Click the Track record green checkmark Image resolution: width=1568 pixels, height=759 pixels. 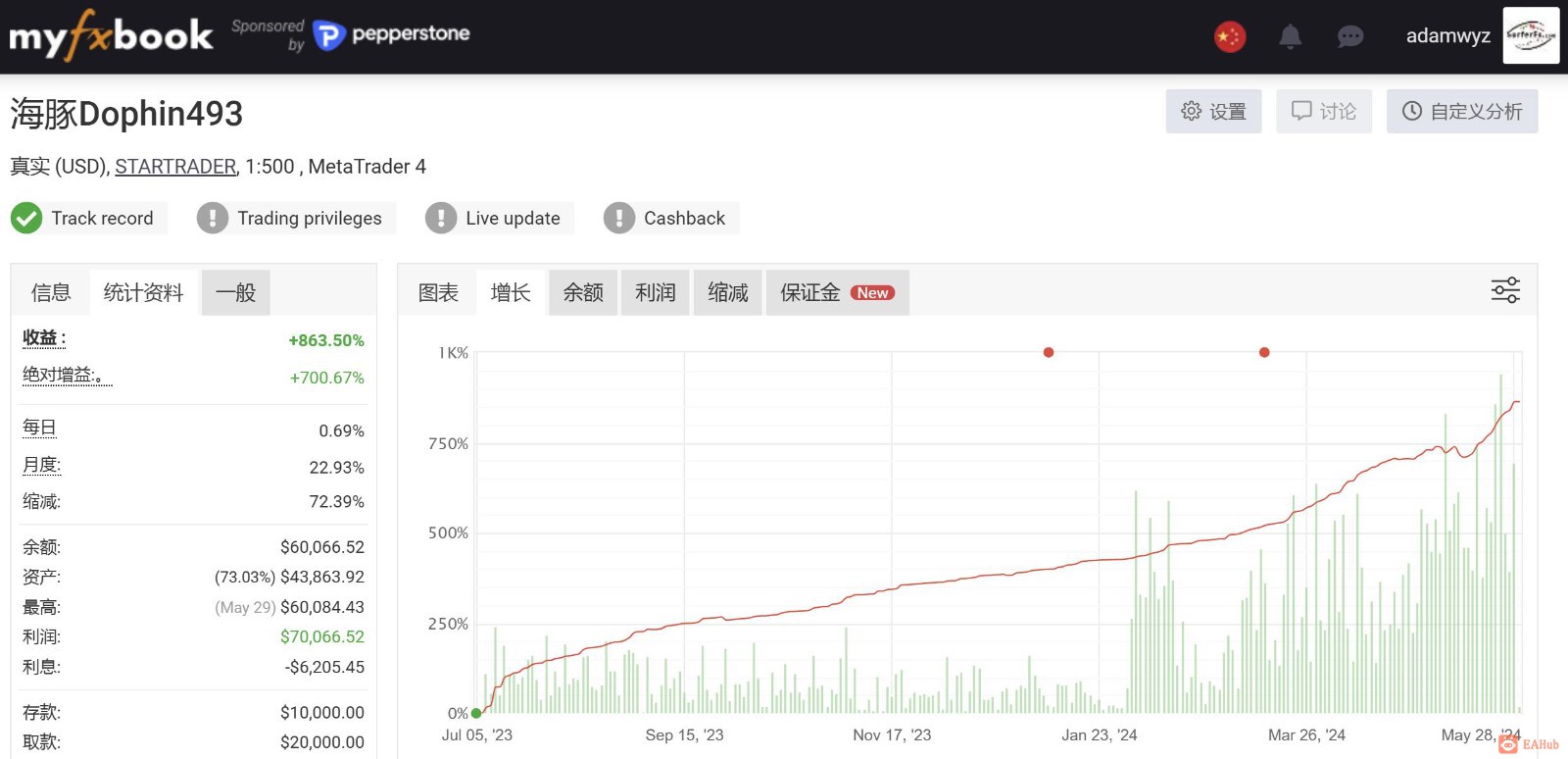[x=26, y=218]
